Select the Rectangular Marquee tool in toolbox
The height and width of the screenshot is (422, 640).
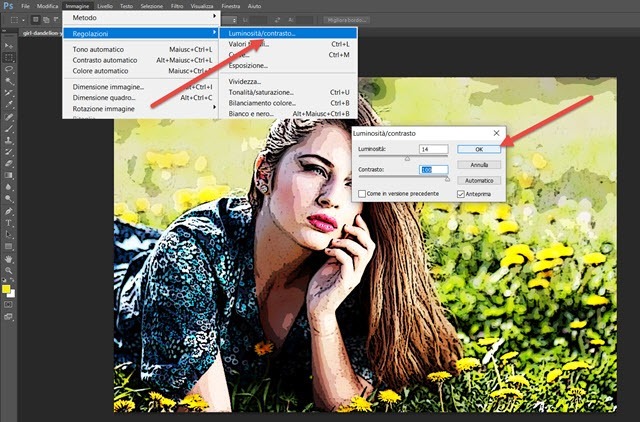(9, 58)
